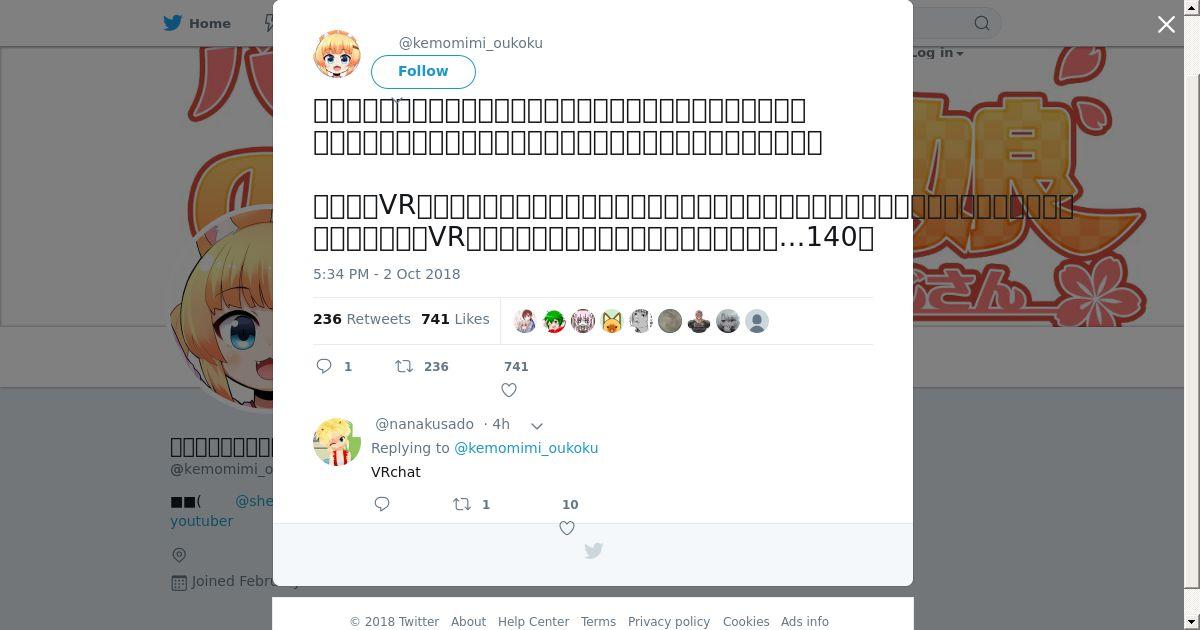Reply to nanakusado's VRchat comment
Screen dimensions: 1200x630
382,504
